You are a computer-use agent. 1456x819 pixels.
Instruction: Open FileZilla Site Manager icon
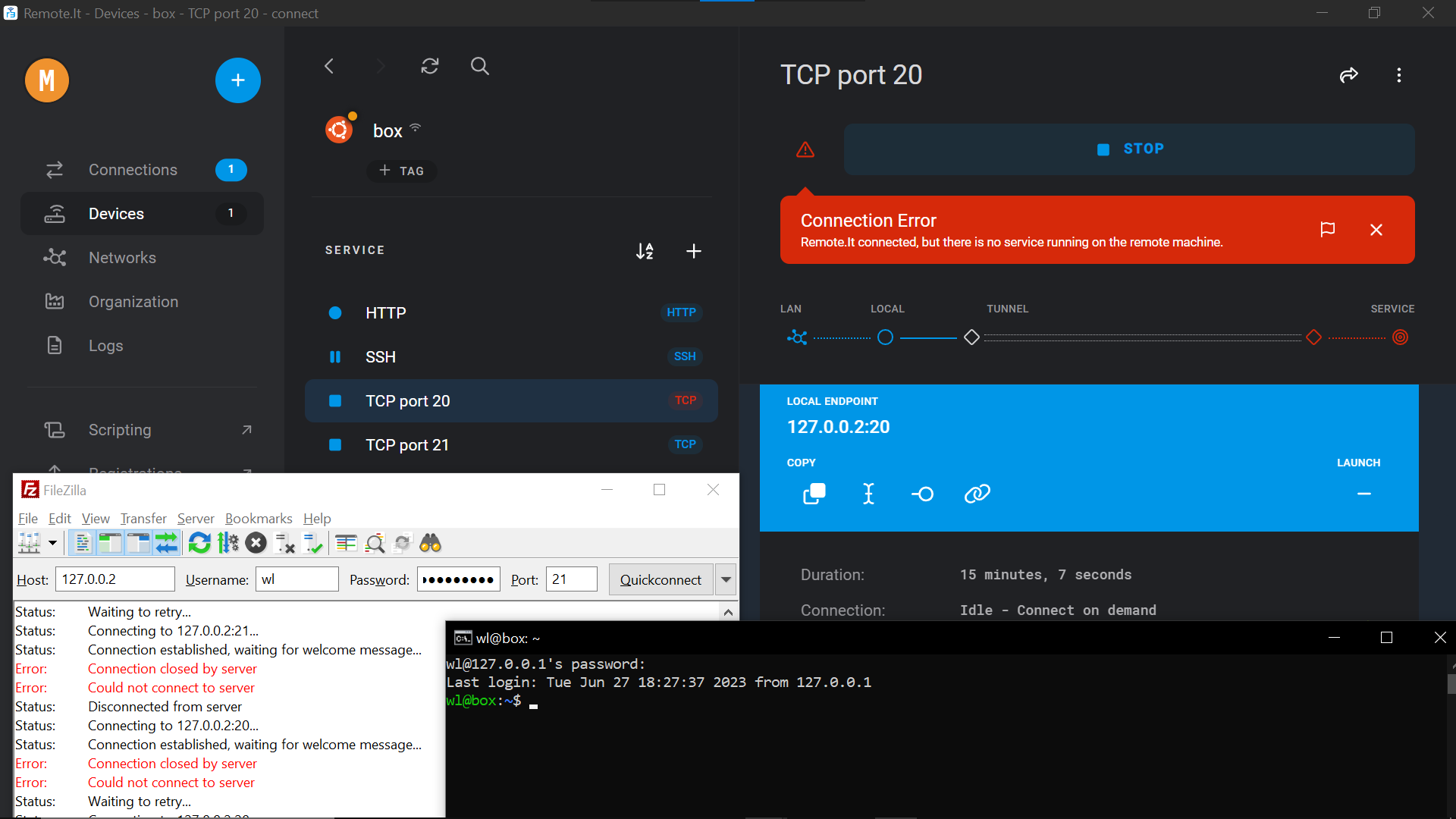pyautogui.click(x=30, y=543)
